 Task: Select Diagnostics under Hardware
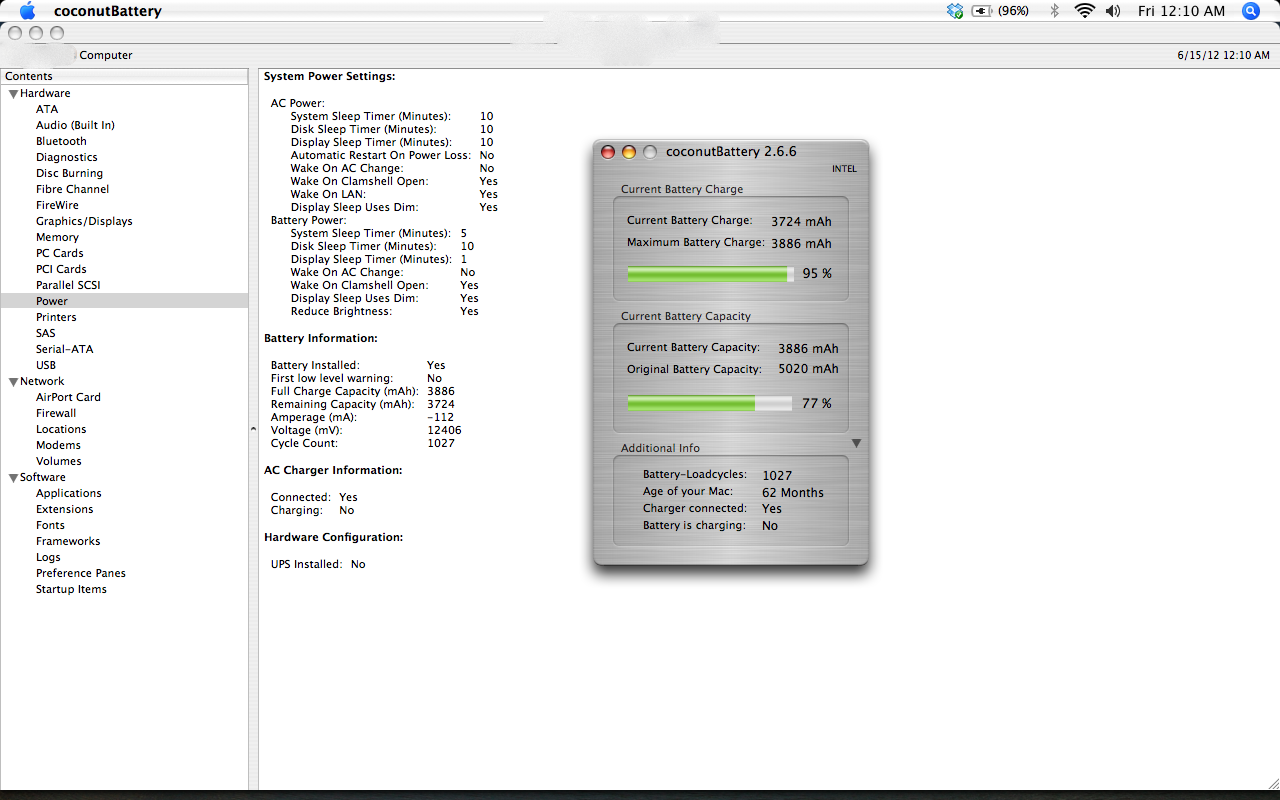[x=67, y=157]
